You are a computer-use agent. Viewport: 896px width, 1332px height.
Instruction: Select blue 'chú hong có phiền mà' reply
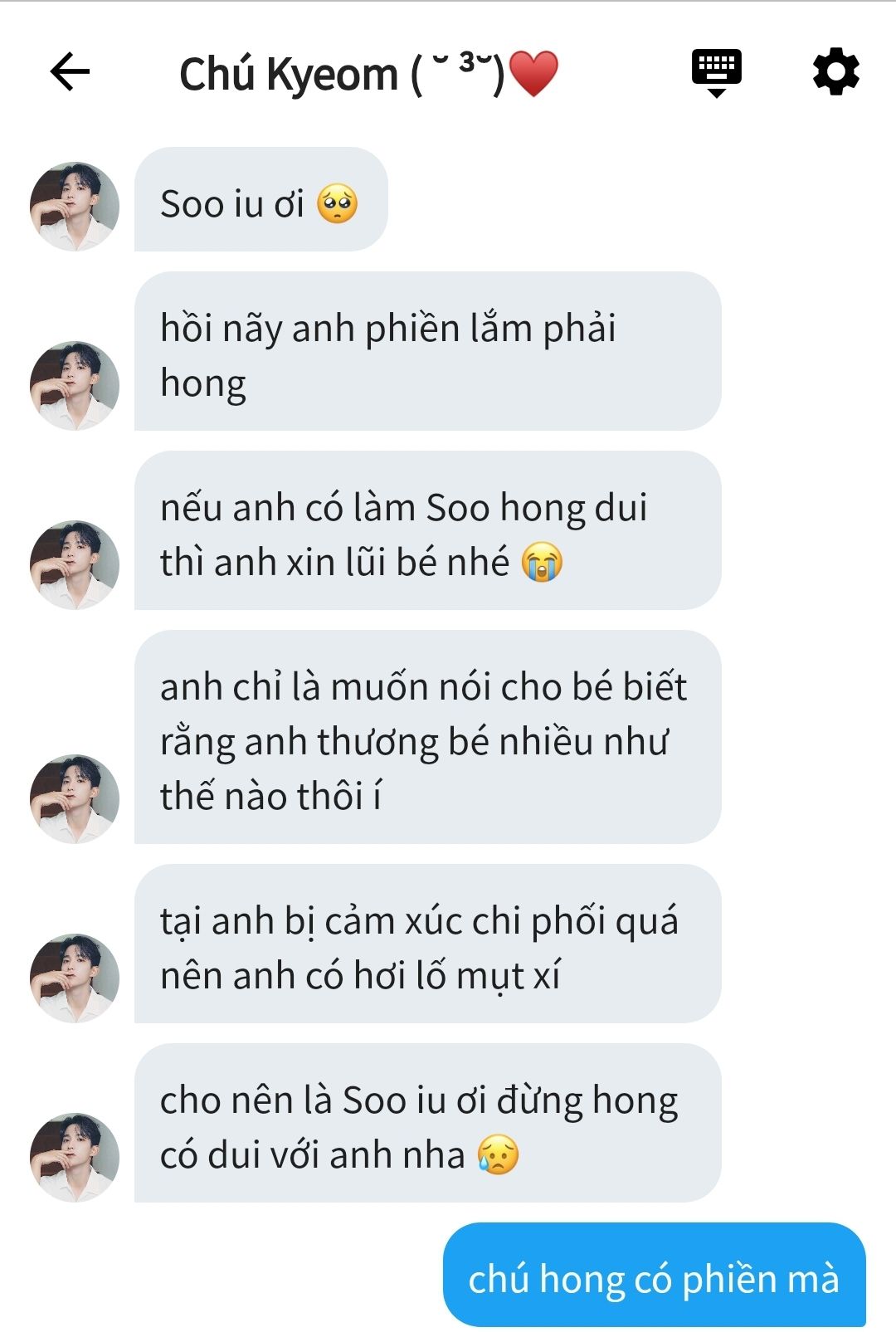coord(655,1275)
